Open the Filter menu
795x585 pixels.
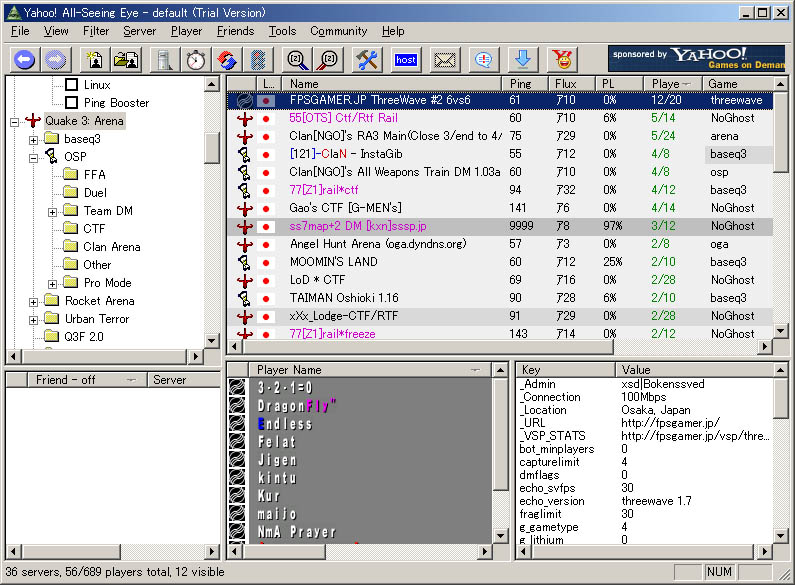tap(96, 31)
